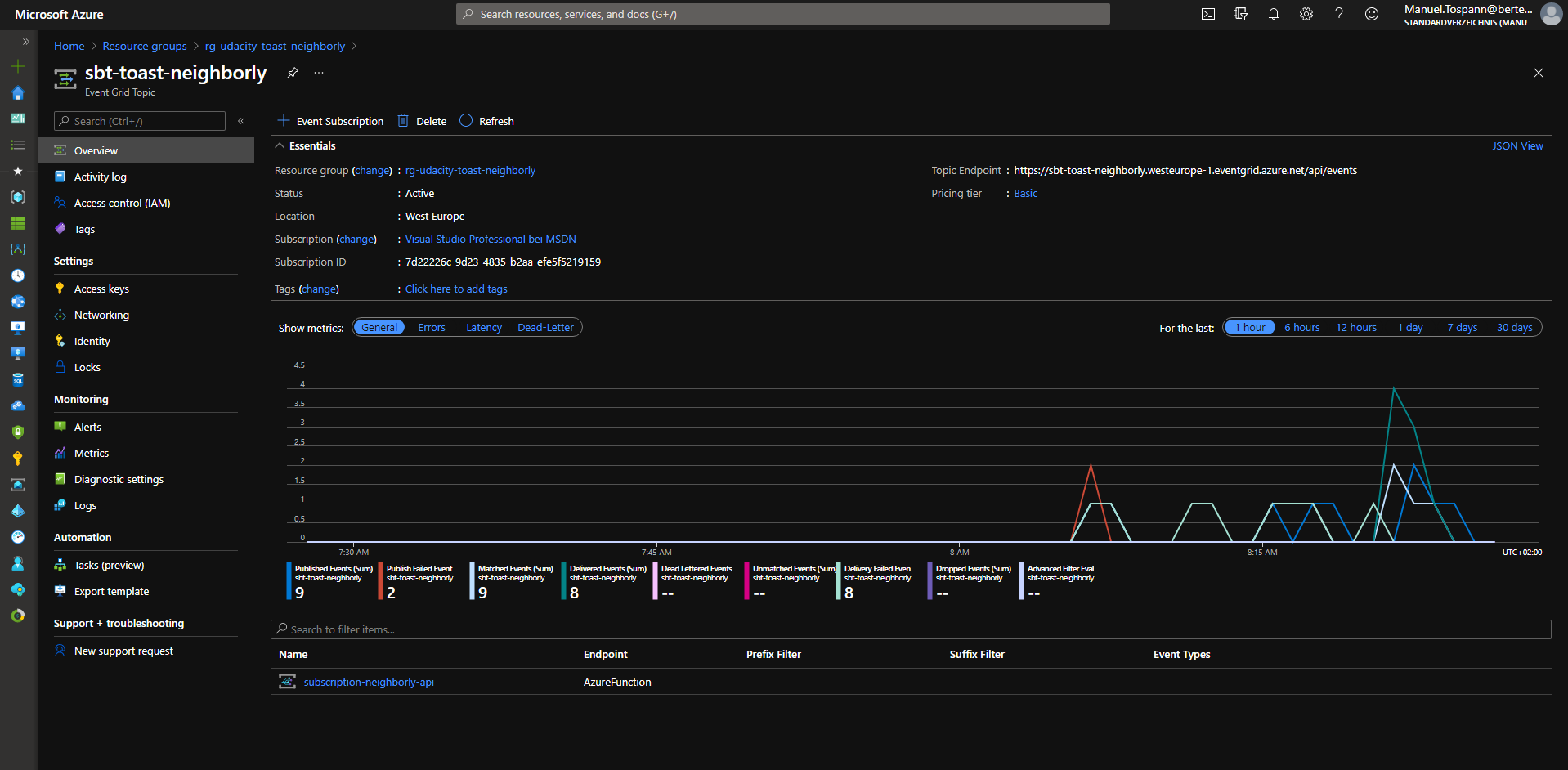The width and height of the screenshot is (1568, 770).
Task: Open the more options ellipsis beside title
Action: click(319, 73)
